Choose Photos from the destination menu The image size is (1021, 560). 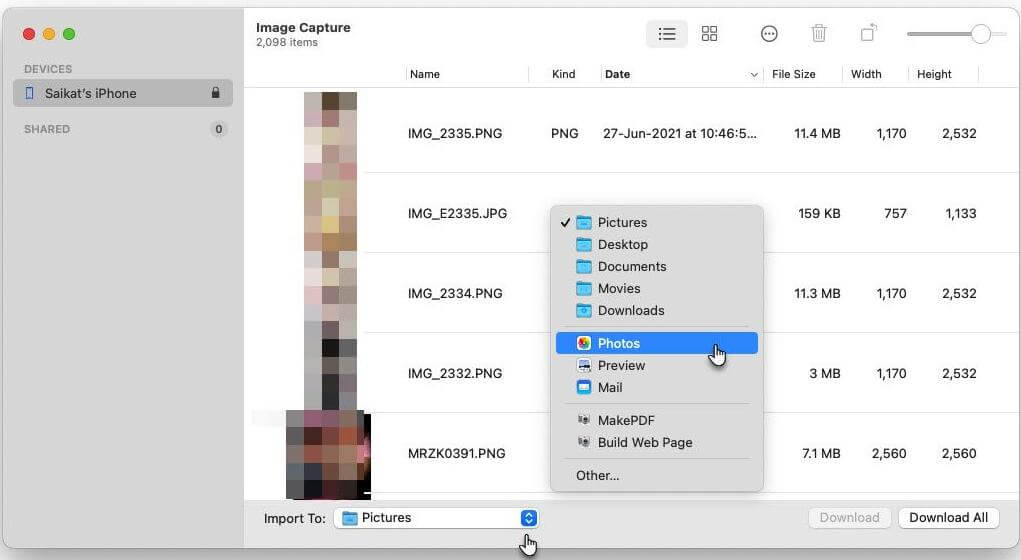tap(656, 343)
